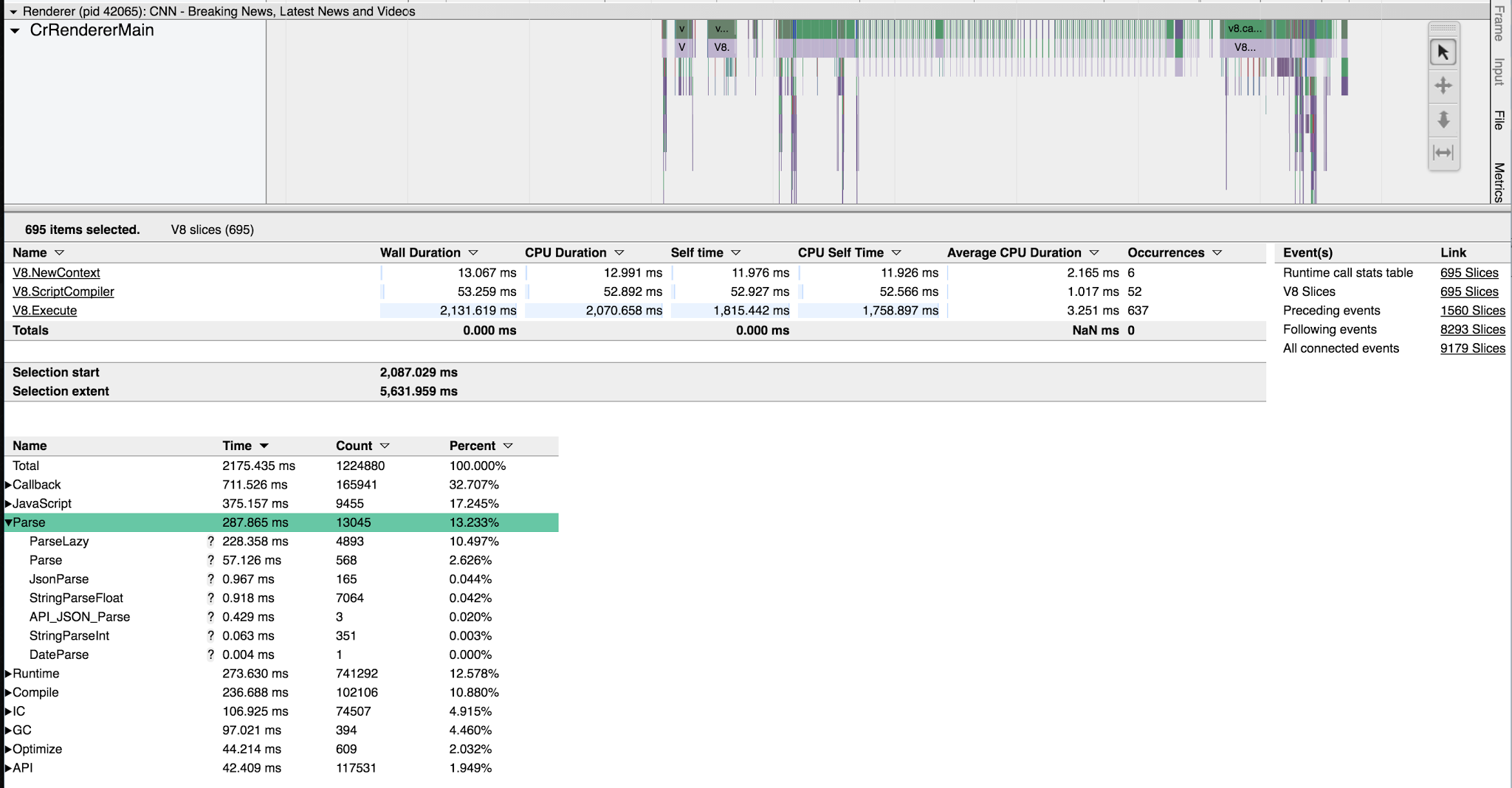Collapse the highlighted Parse row
Screen dimensions: 1512x788
(x=8, y=522)
